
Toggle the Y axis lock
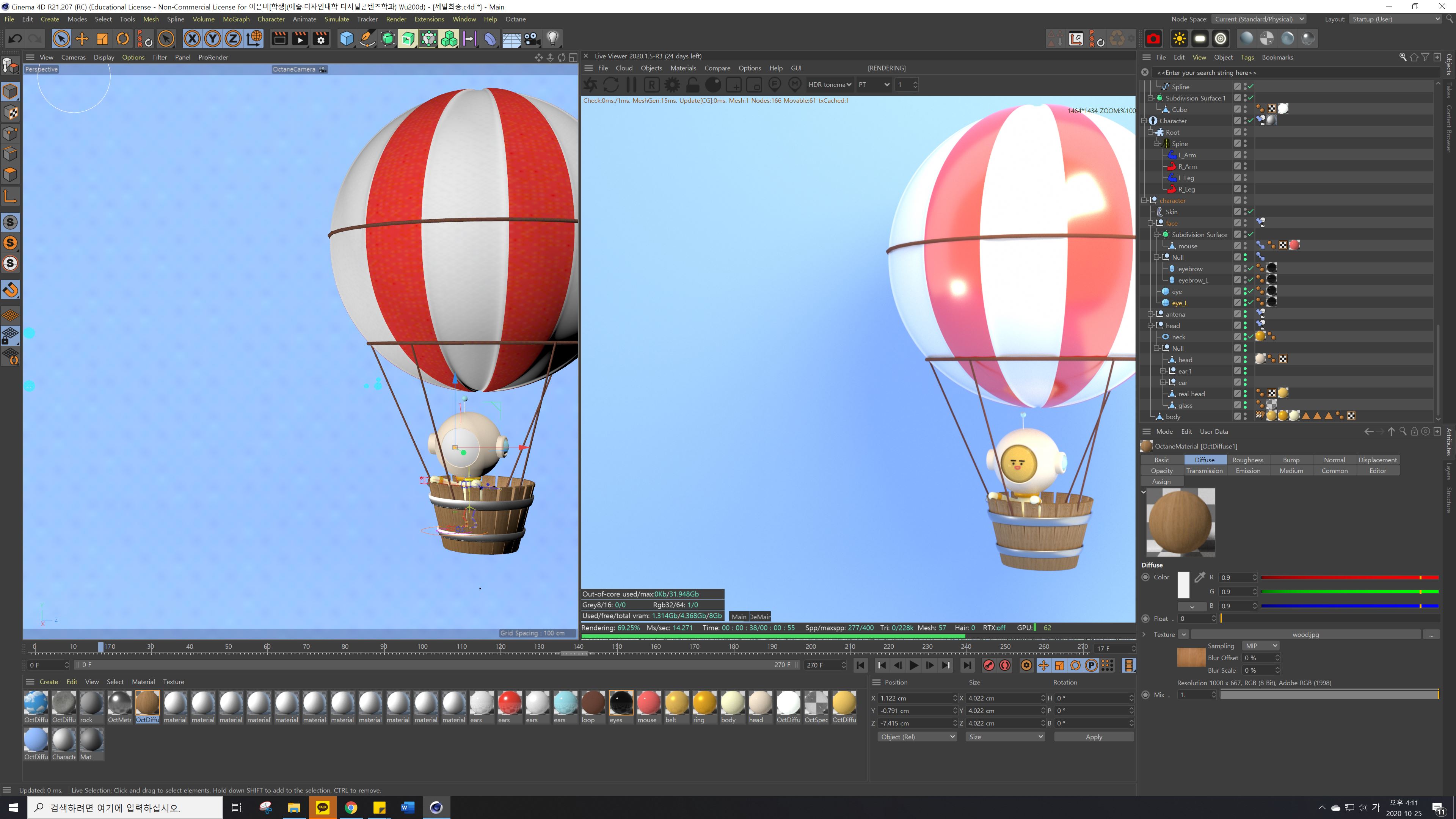[212, 38]
